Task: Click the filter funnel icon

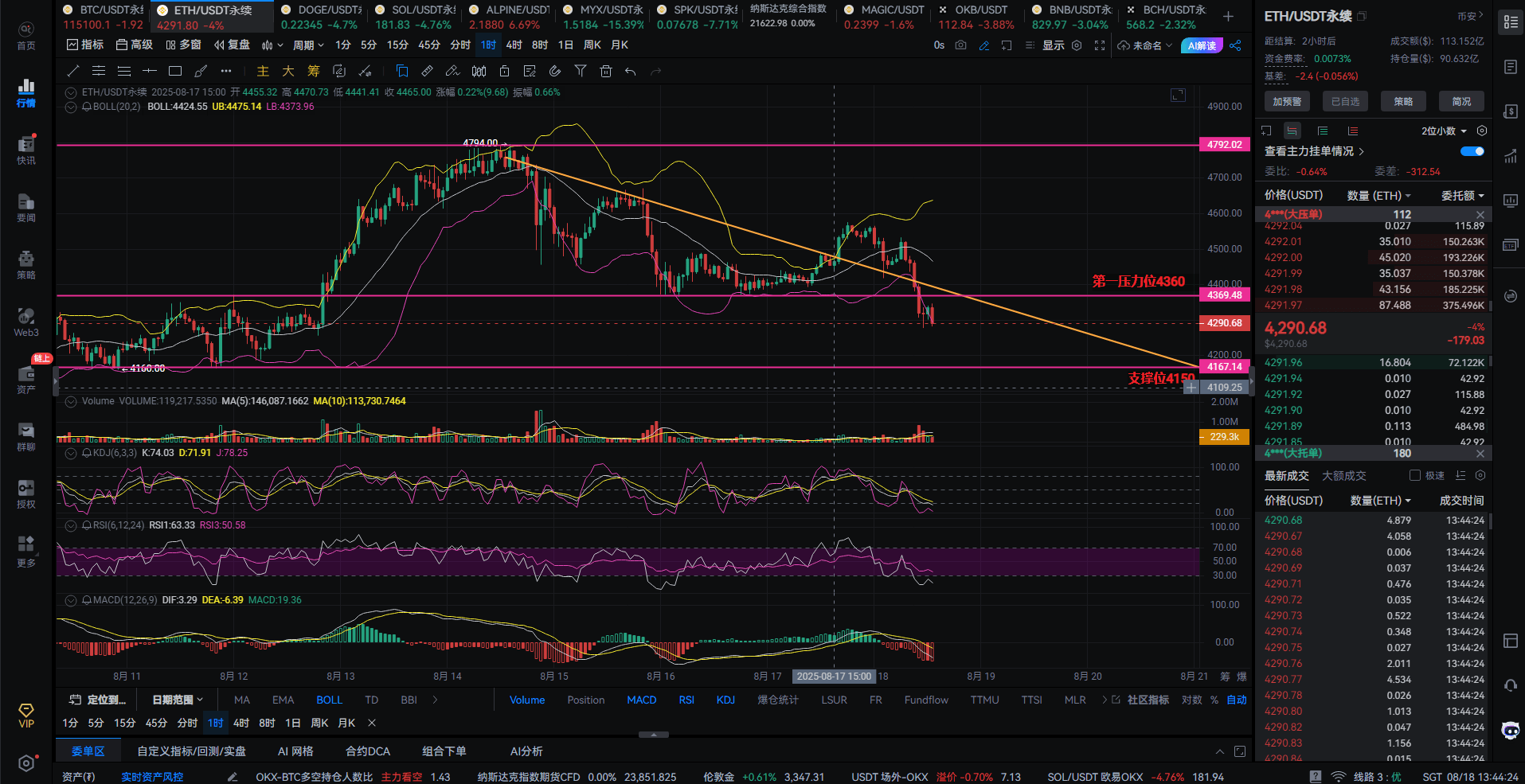Action: coord(581,71)
